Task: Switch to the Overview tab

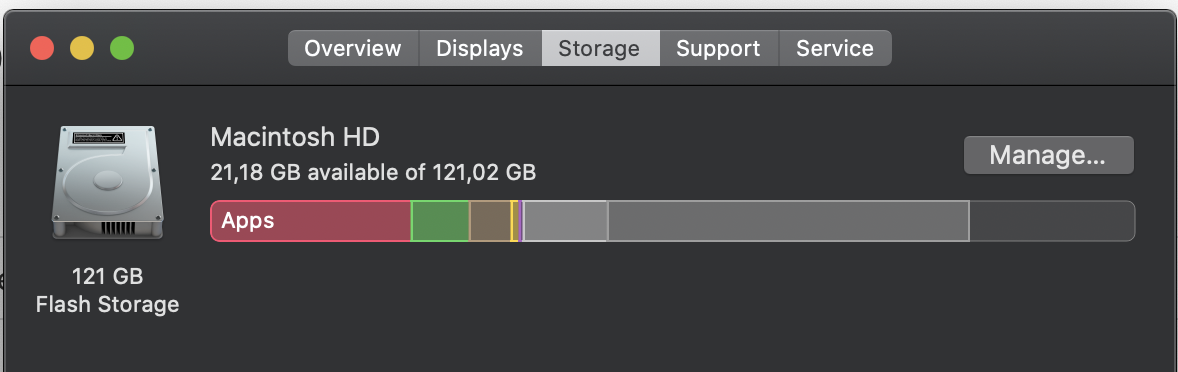Action: [353, 48]
